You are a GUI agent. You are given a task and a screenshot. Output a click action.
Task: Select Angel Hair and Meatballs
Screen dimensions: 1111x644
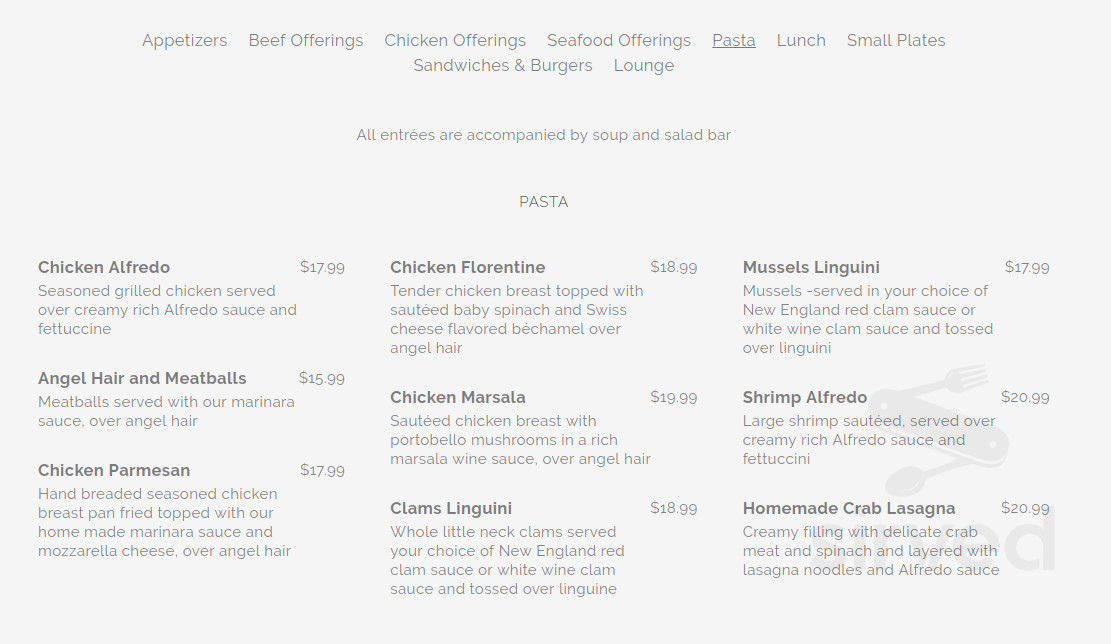point(142,378)
